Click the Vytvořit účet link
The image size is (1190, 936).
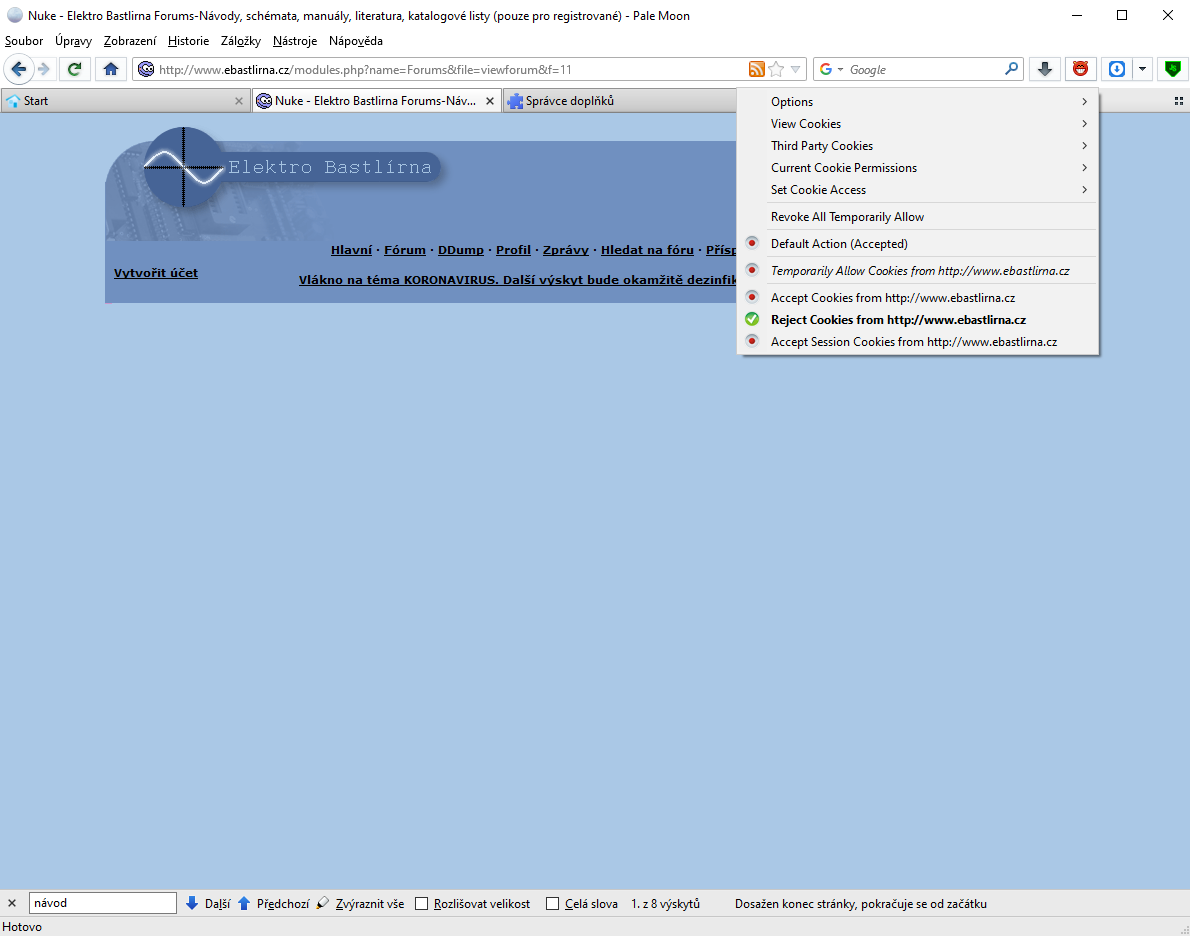pyautogui.click(x=156, y=273)
